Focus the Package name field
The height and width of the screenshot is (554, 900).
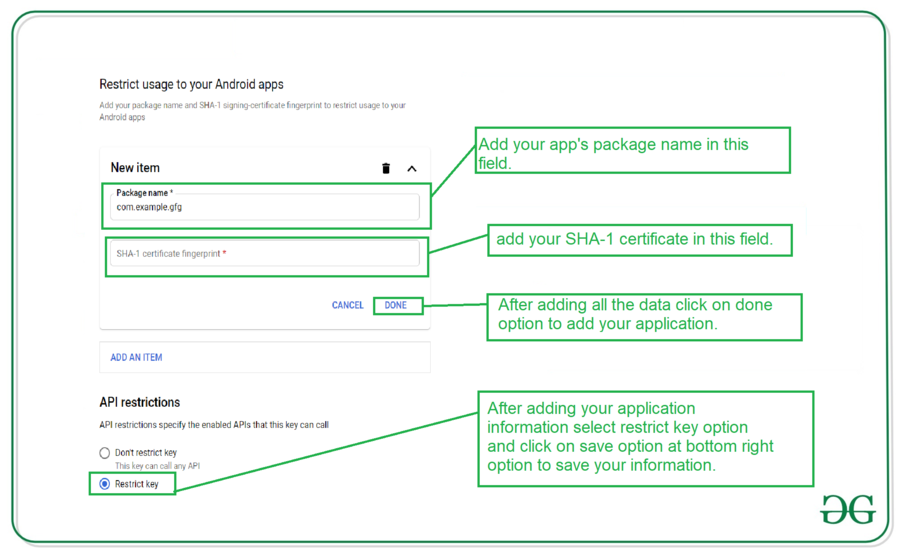(265, 207)
